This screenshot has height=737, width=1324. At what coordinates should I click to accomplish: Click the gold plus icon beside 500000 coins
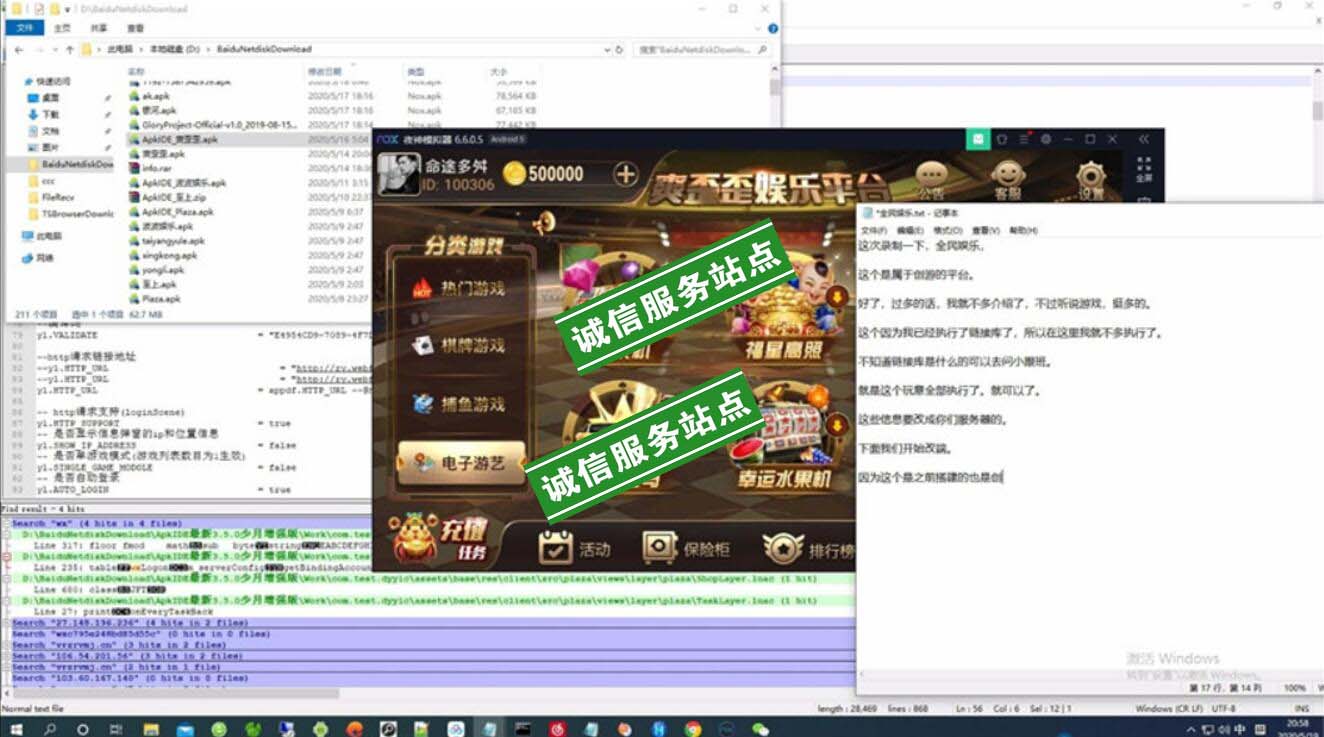pyautogui.click(x=625, y=174)
